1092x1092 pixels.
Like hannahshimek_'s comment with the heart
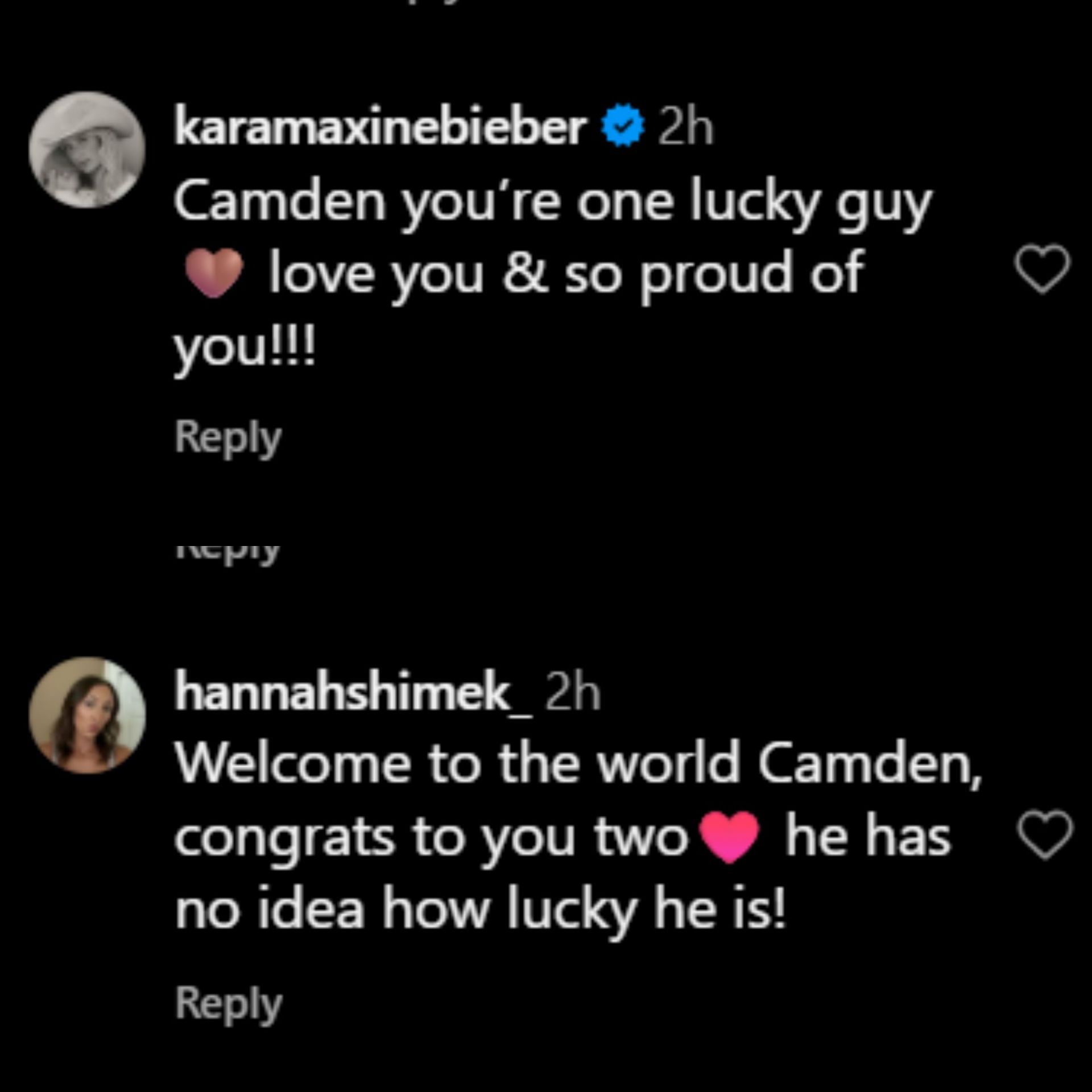click(x=1045, y=835)
